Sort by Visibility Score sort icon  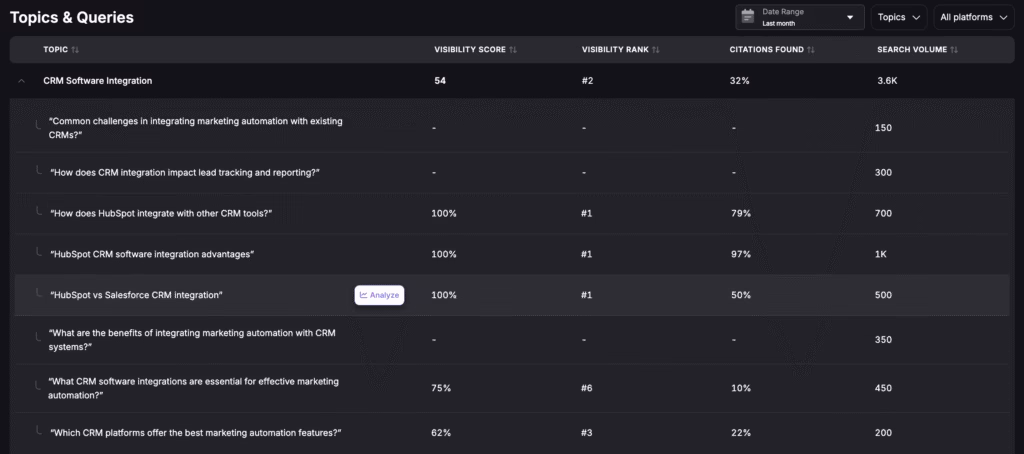(x=514, y=50)
